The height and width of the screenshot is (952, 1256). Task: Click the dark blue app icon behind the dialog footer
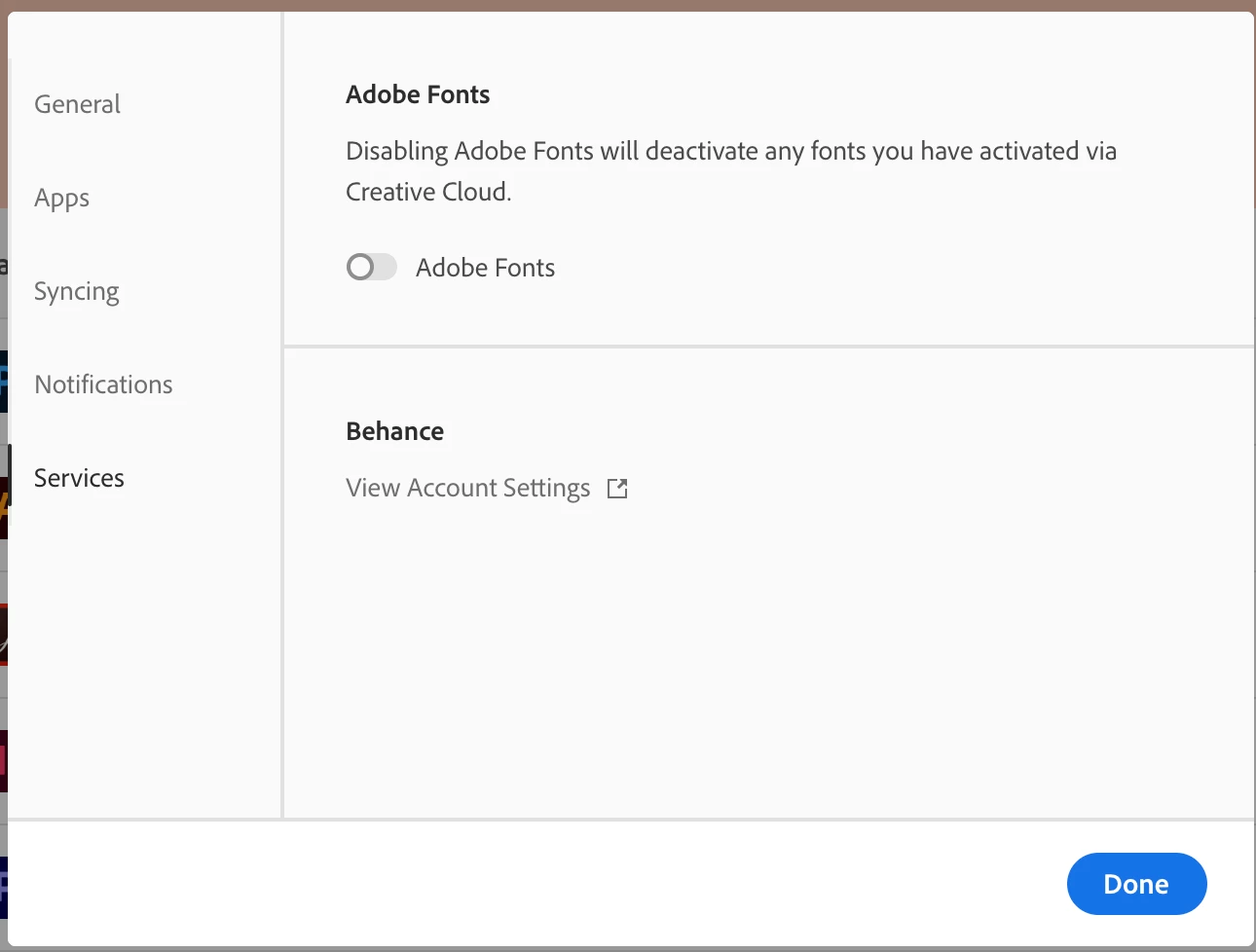(x=3, y=887)
